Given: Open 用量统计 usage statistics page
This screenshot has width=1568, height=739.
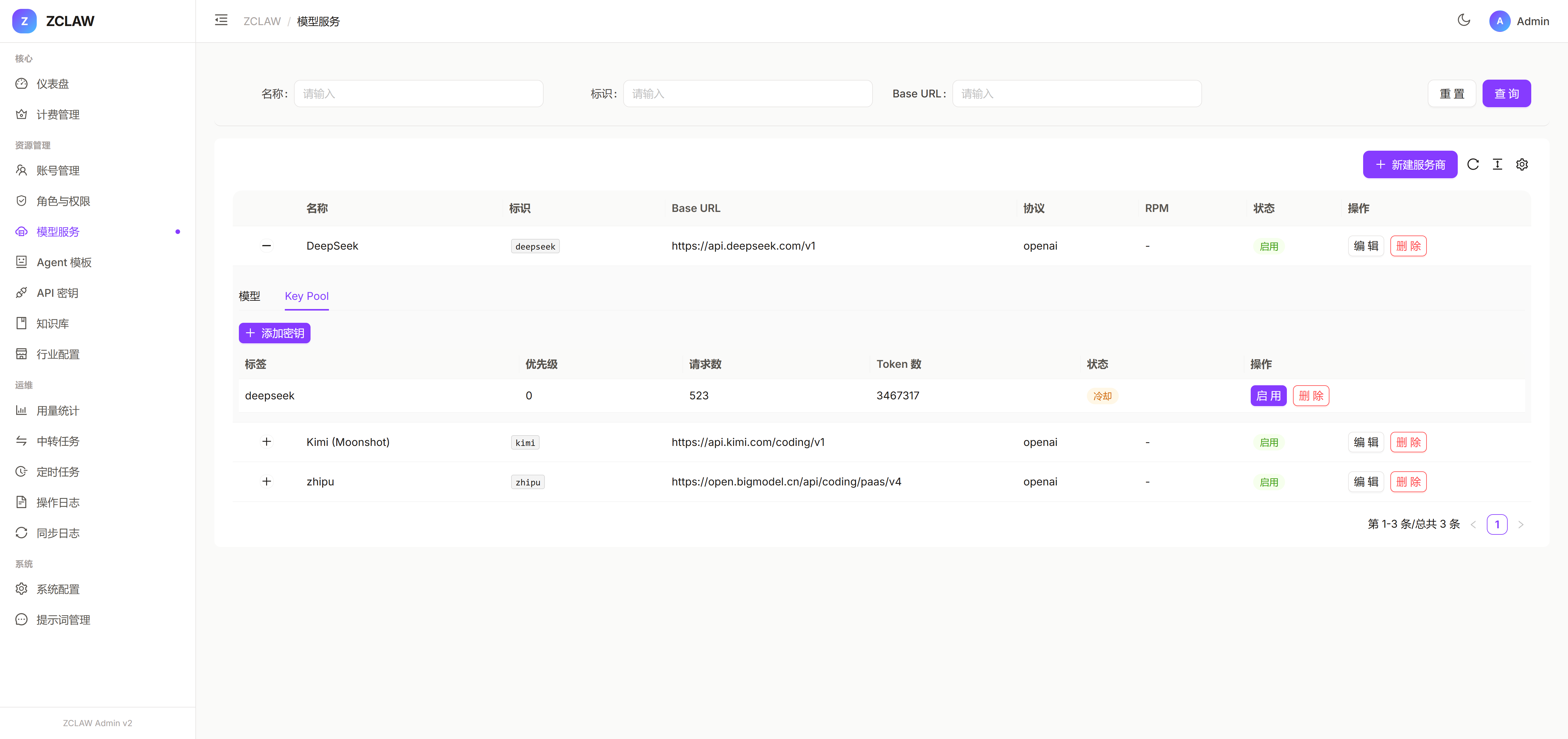Looking at the screenshot, I should coord(57,411).
